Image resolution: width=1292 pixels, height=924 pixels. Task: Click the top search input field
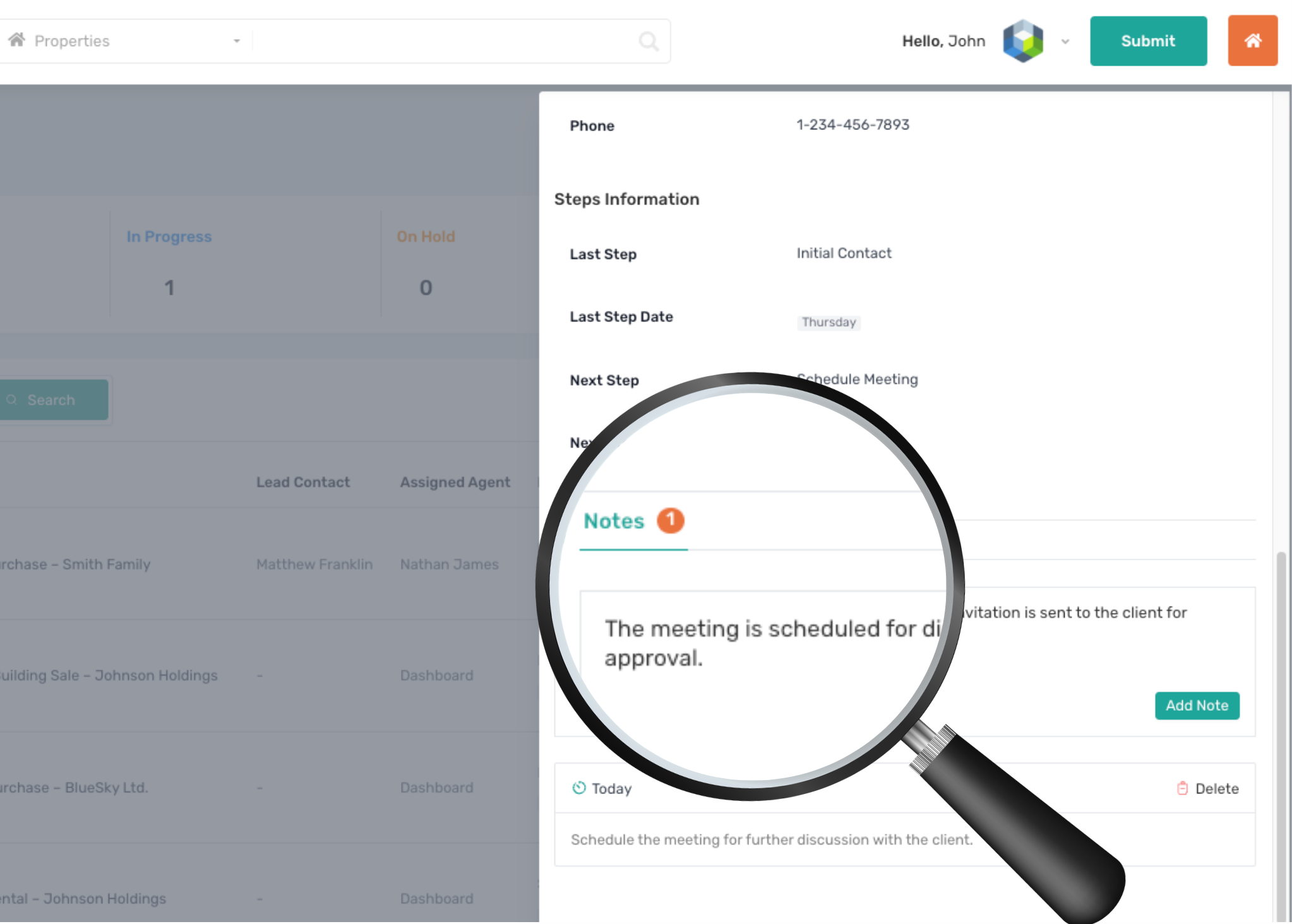[442, 41]
